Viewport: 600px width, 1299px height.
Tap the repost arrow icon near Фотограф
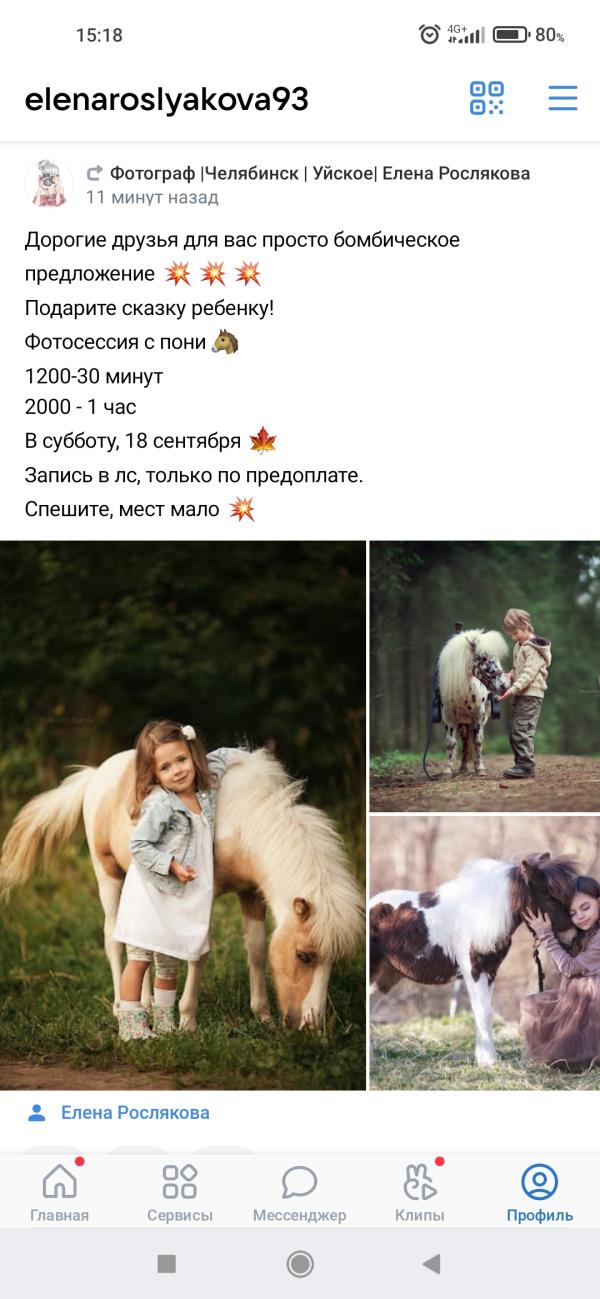[x=95, y=173]
